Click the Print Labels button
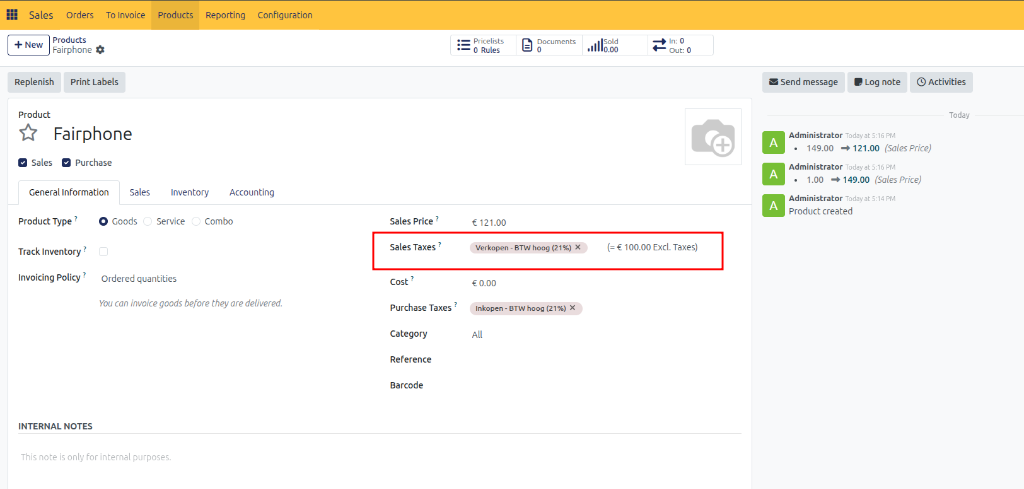 click(x=95, y=82)
